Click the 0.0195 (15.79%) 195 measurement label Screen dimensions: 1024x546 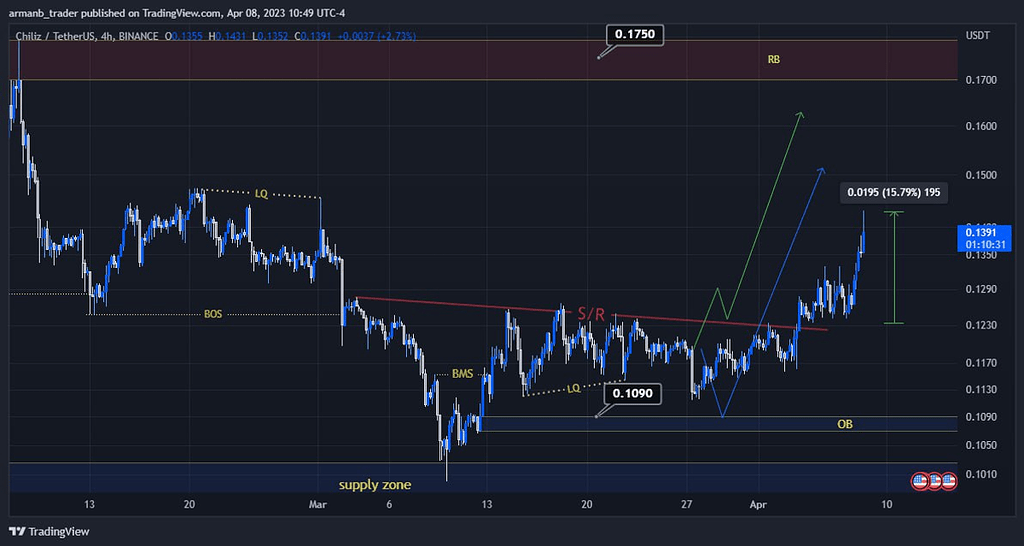pyautogui.click(x=893, y=193)
